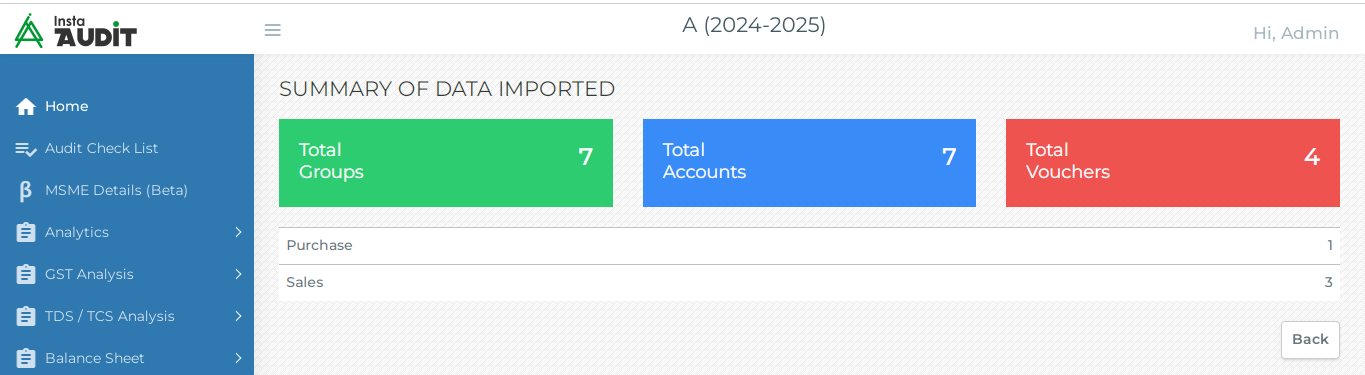Click the Analytics clipboard icon

(26, 232)
